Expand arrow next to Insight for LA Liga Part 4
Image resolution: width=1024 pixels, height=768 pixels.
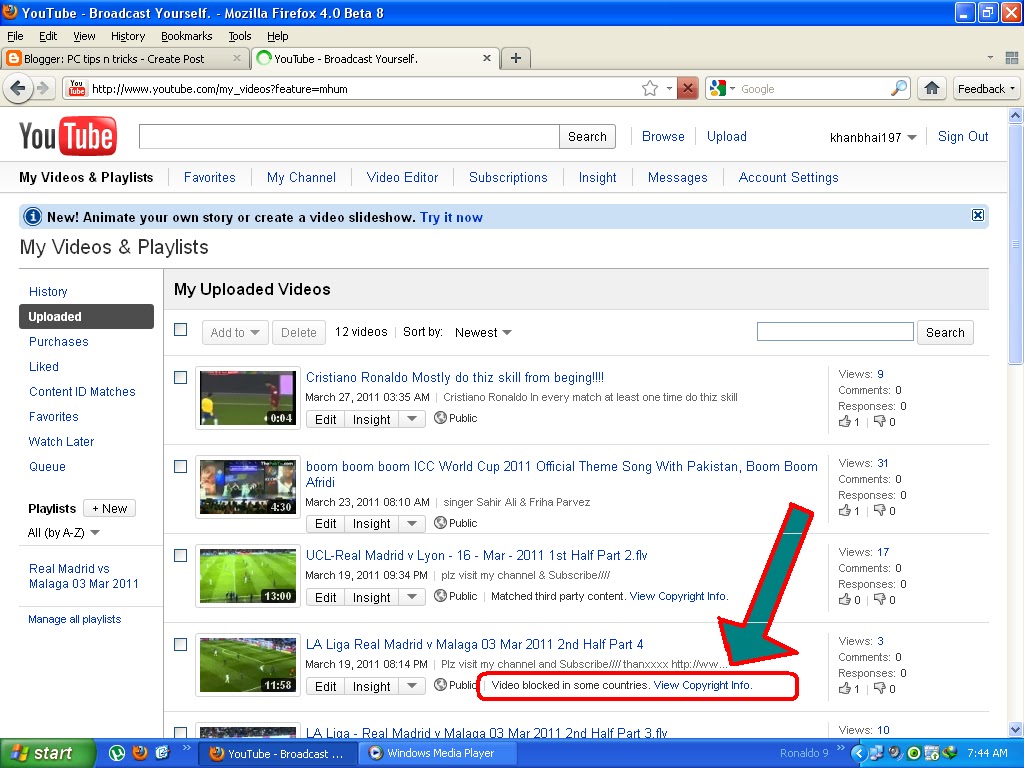[x=411, y=686]
